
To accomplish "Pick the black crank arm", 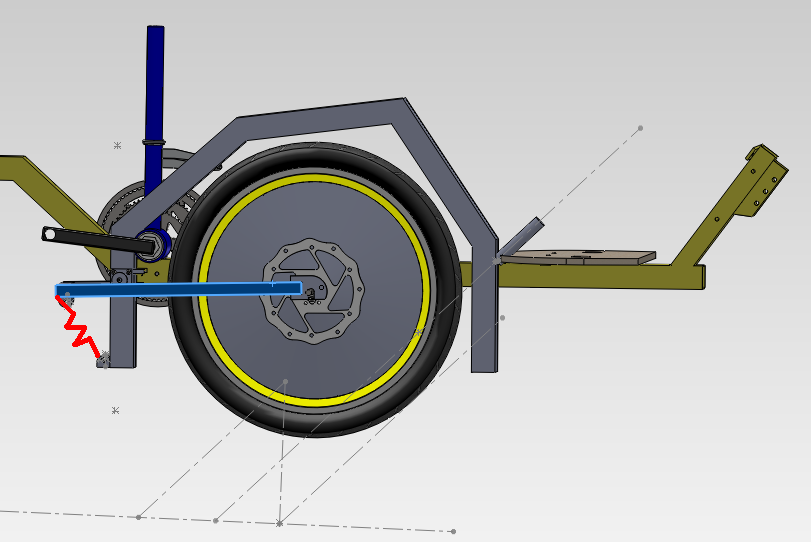I will (x=96, y=240).
